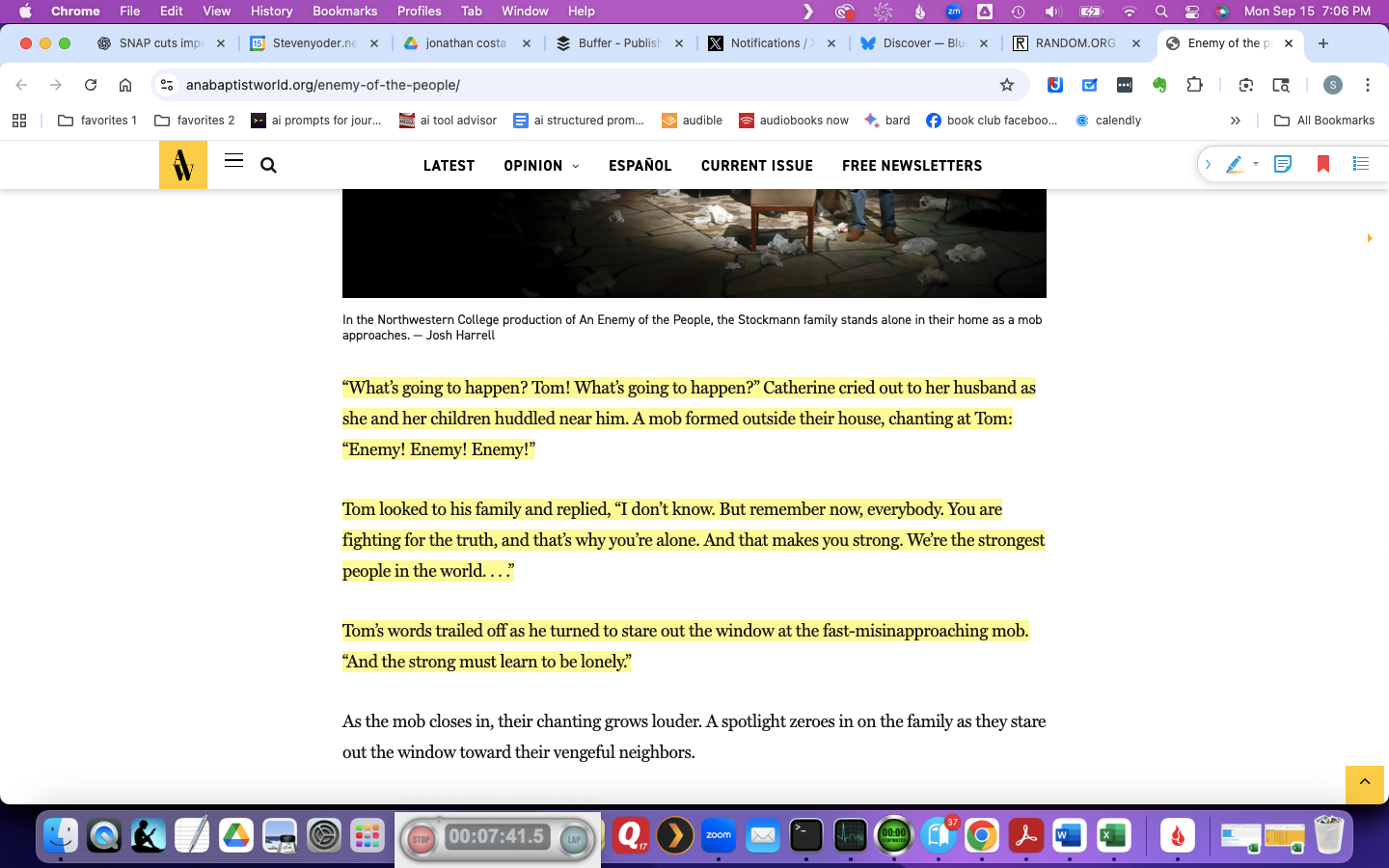Open the Evernote web clipper extension
Viewport: 1389px width, 868px height.
(1159, 85)
